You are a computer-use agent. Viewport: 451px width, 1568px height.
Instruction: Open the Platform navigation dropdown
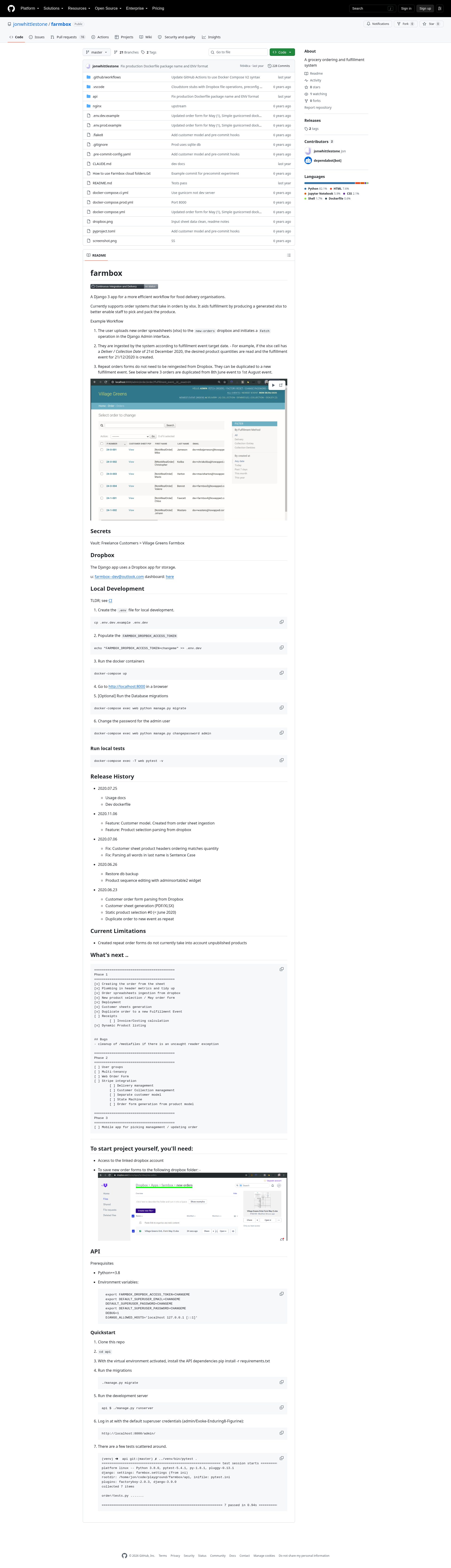(29, 8)
